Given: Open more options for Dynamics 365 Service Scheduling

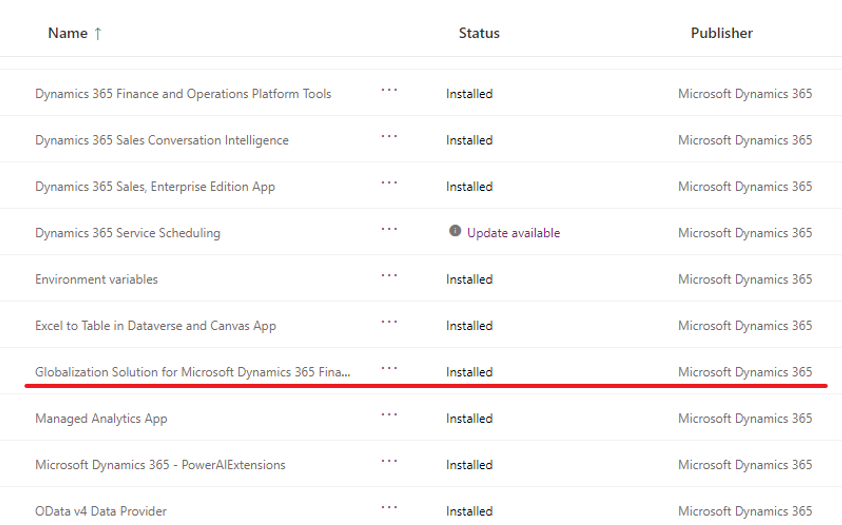Looking at the screenshot, I should 389,229.
